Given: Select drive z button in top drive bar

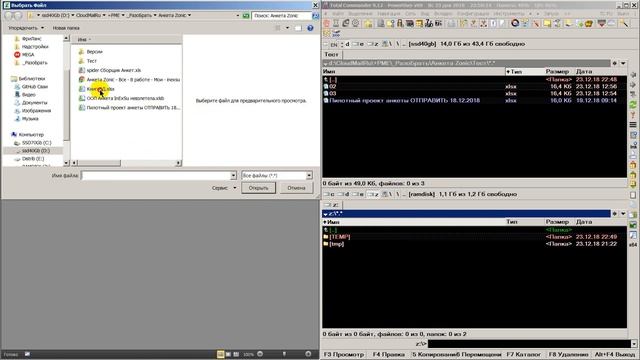Looking at the screenshot, I should click(x=373, y=44).
